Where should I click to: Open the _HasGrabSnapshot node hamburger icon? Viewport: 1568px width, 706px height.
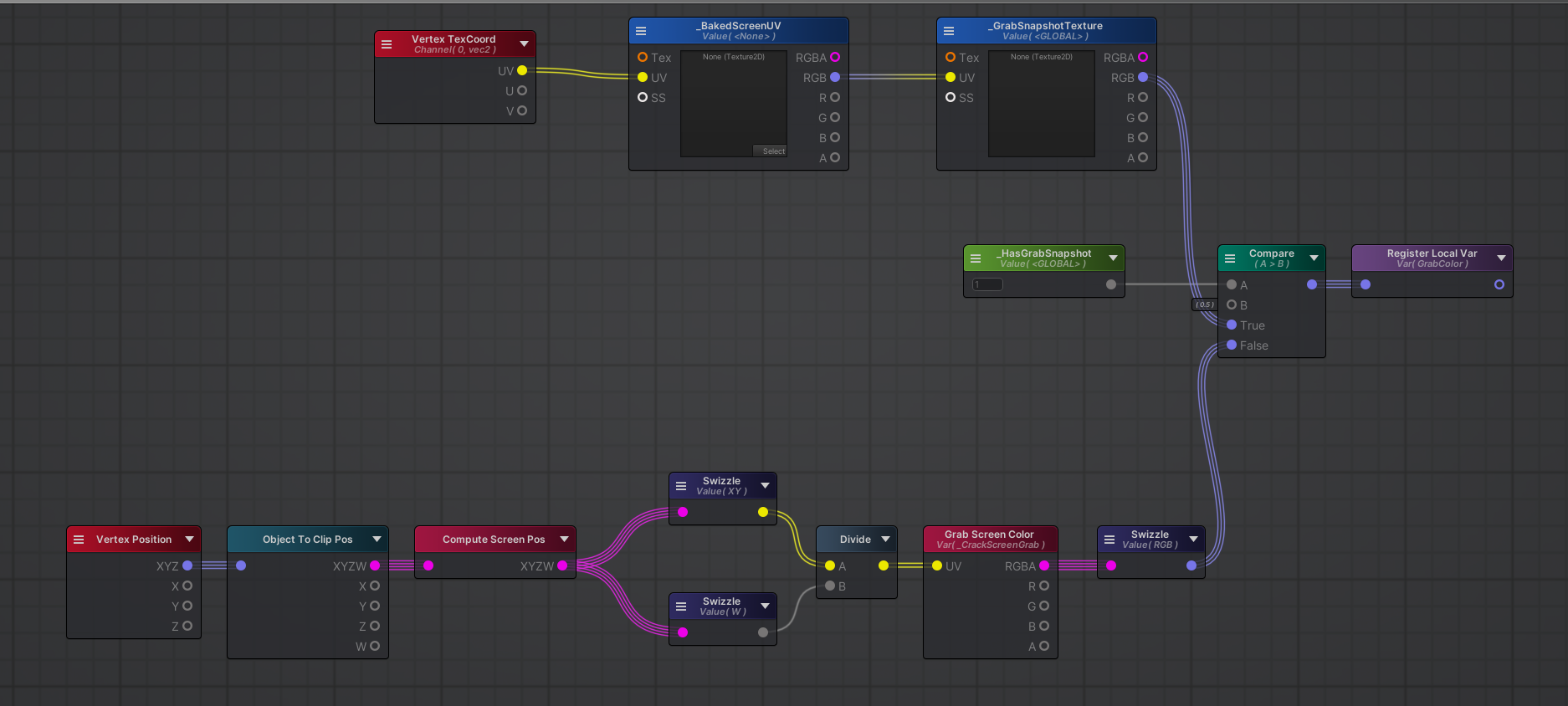(976, 258)
